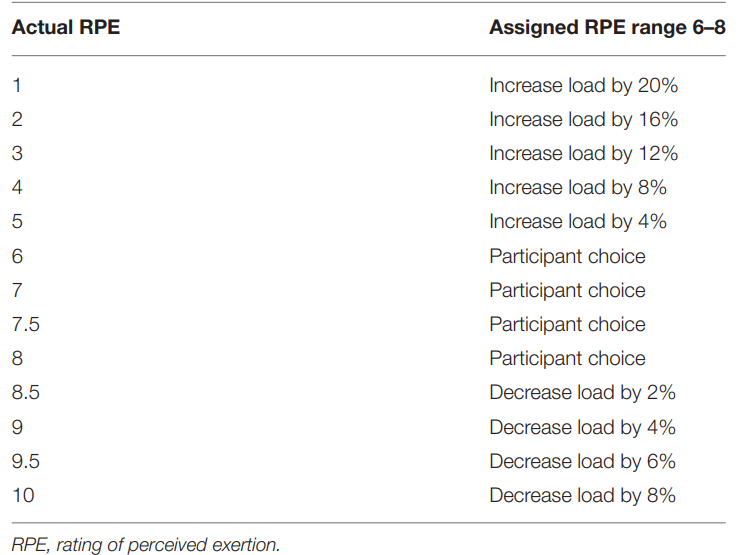755x555 pixels.
Task: Select the Actual RPE value "10"
Action: click(23, 495)
